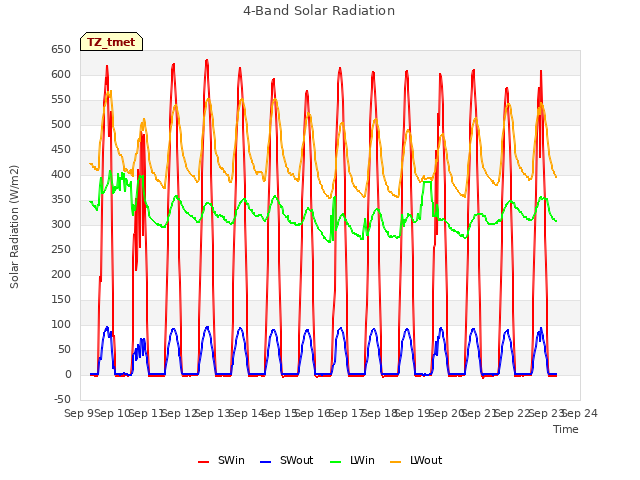Screen dimensions: 640x480
Task: Click the 500 y-axis tick label
Action: [61, 124]
